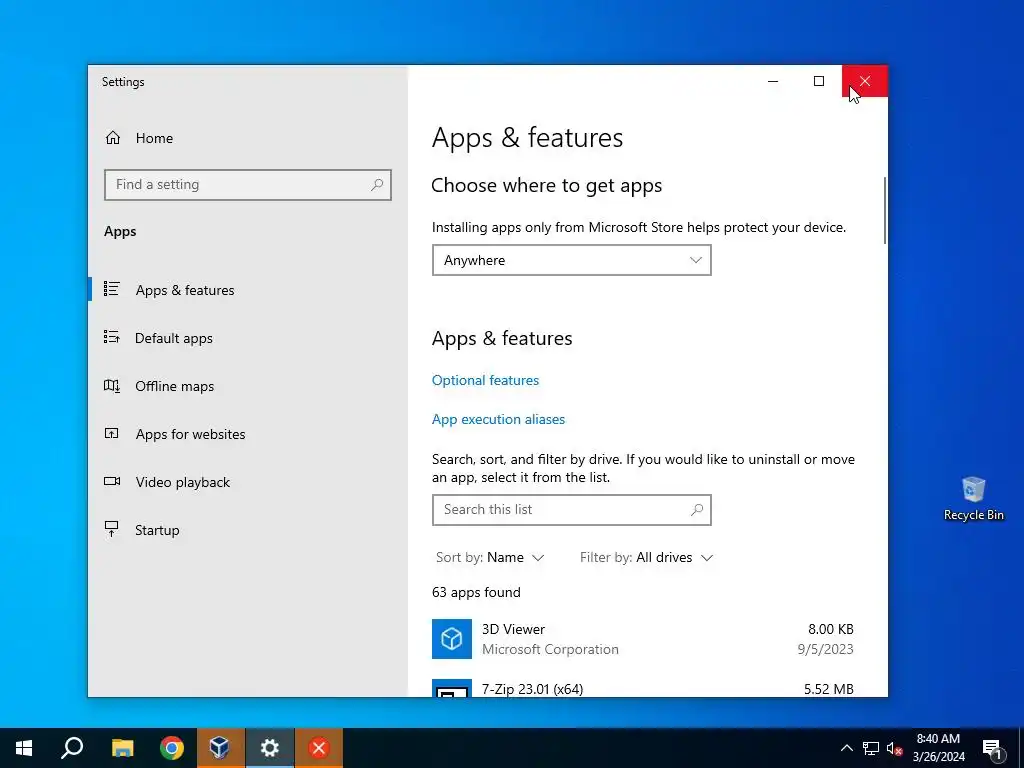Click the Startup sidebar icon

click(x=112, y=529)
